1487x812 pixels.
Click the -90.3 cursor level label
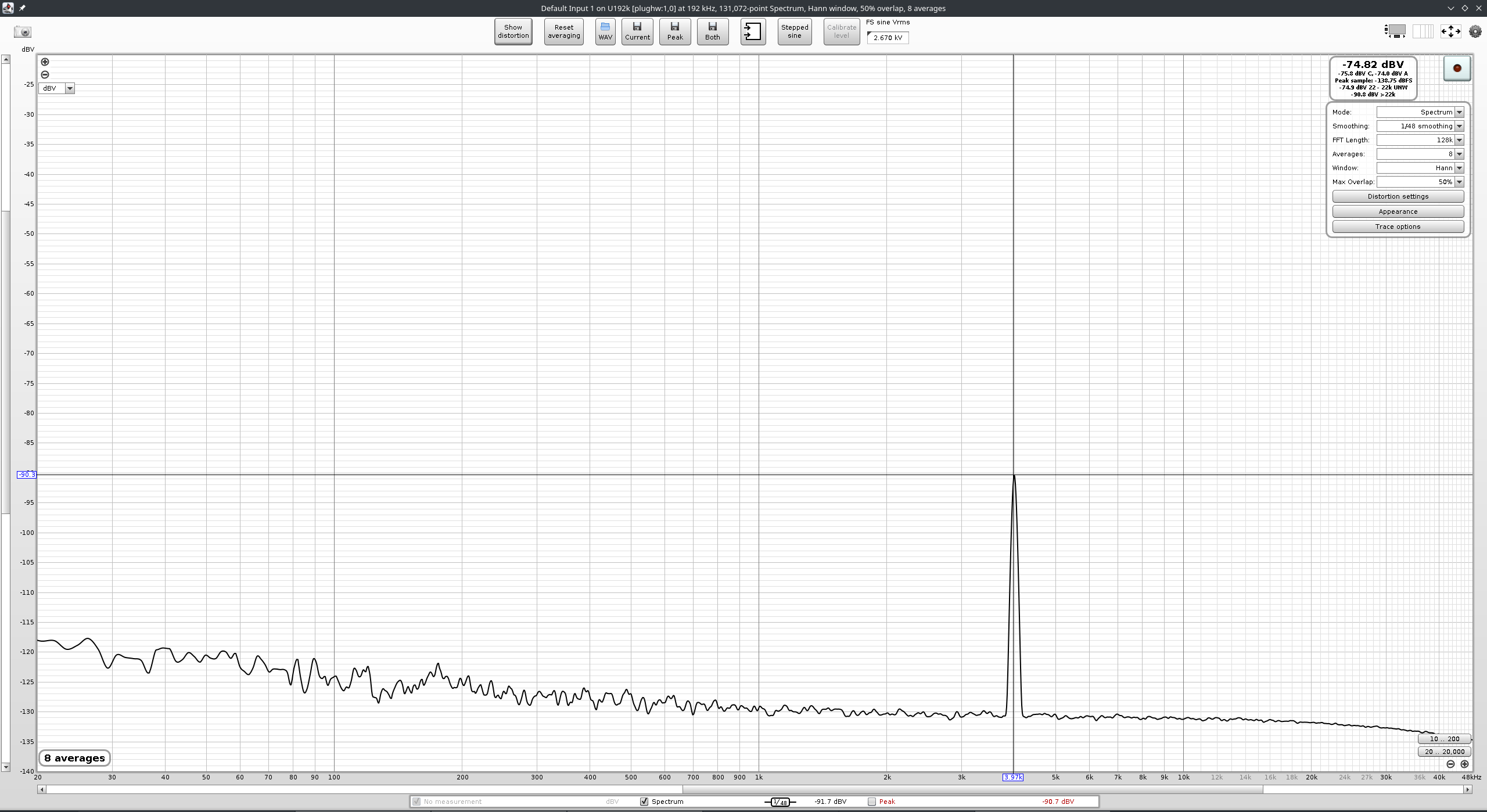click(27, 475)
